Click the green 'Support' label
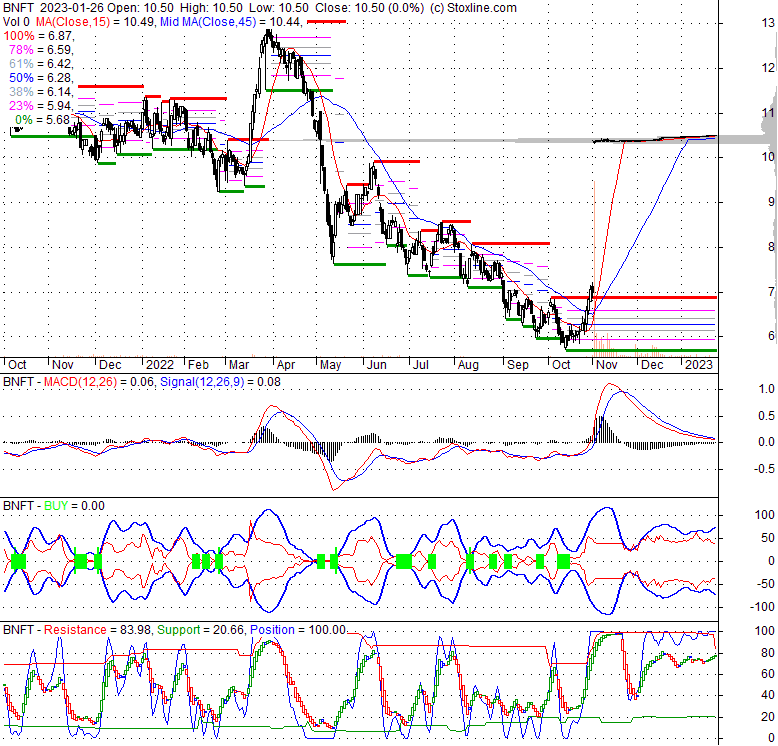Image resolution: width=778 pixels, height=746 pixels. pos(179,629)
